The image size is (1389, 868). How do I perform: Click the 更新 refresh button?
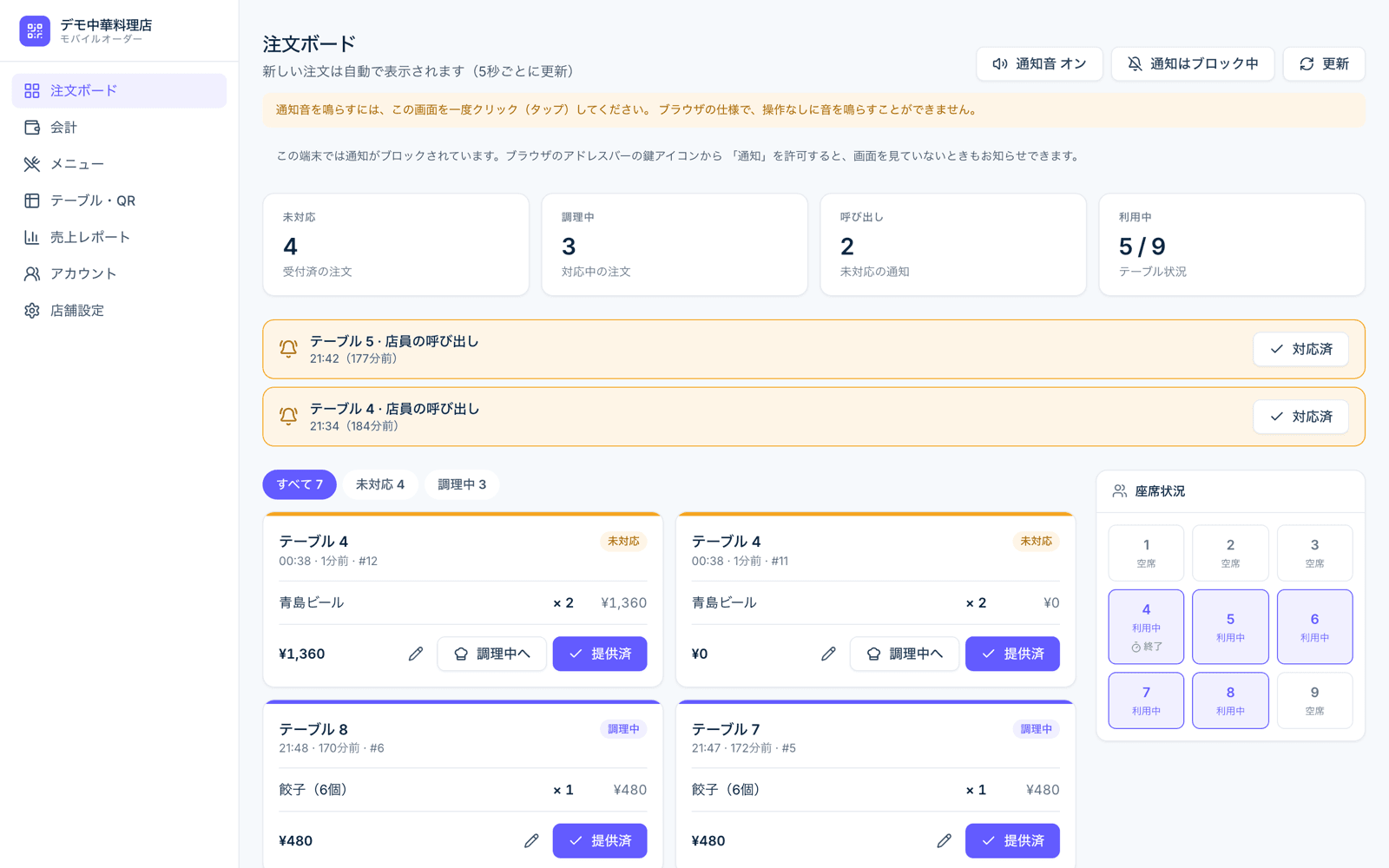coord(1324,64)
